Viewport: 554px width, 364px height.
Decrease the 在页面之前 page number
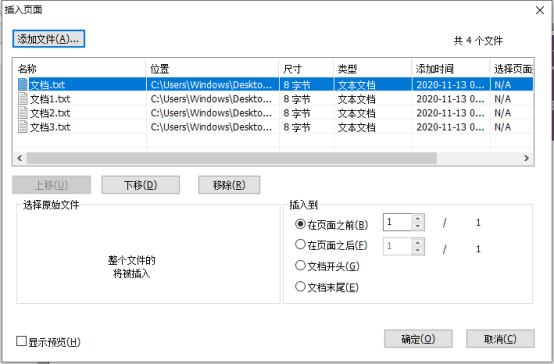tap(418, 226)
